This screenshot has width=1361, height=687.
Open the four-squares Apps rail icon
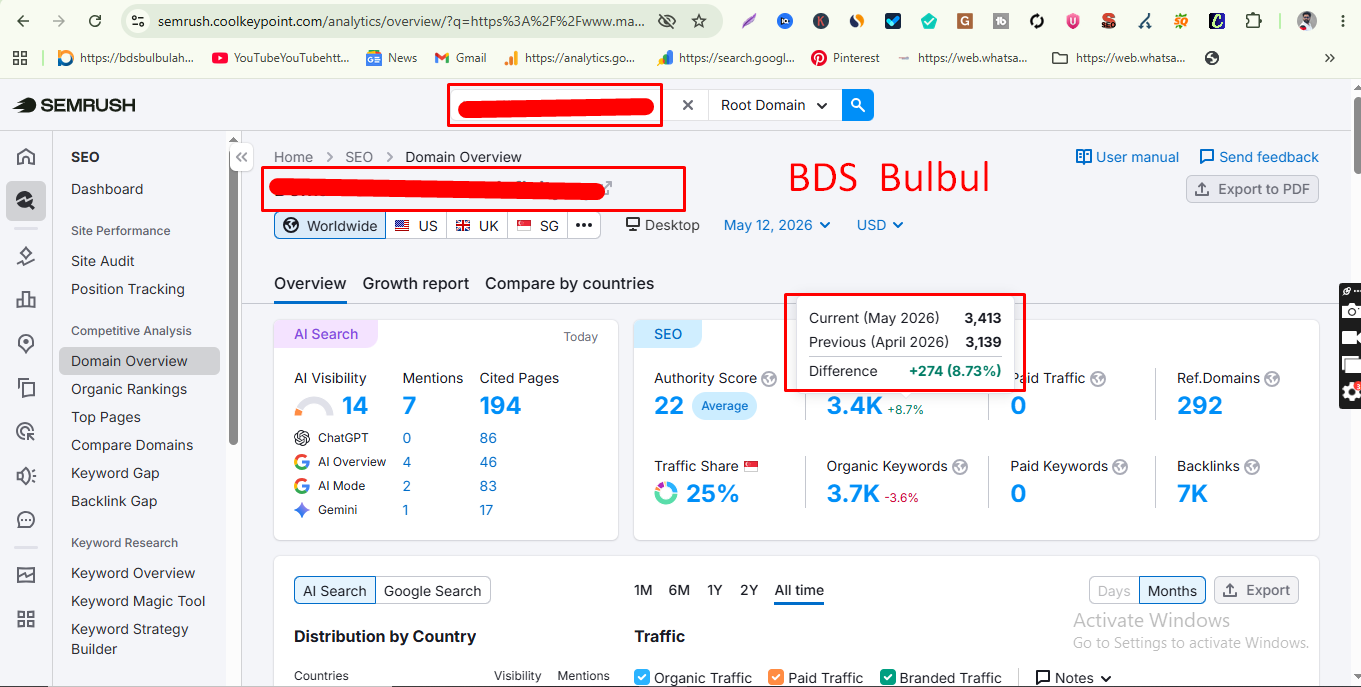pos(26,619)
